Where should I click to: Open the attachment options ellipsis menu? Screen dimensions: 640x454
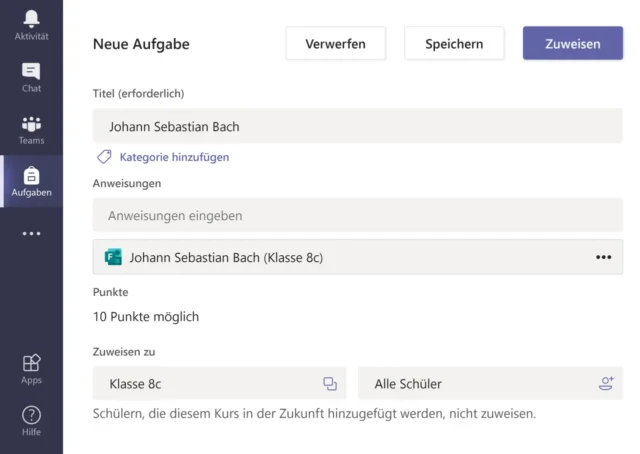603,257
